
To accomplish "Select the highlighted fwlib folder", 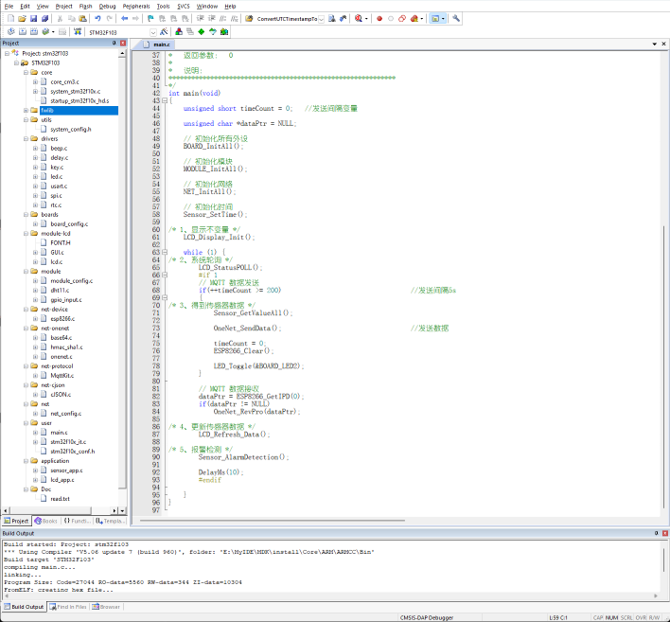I will click(x=79, y=110).
